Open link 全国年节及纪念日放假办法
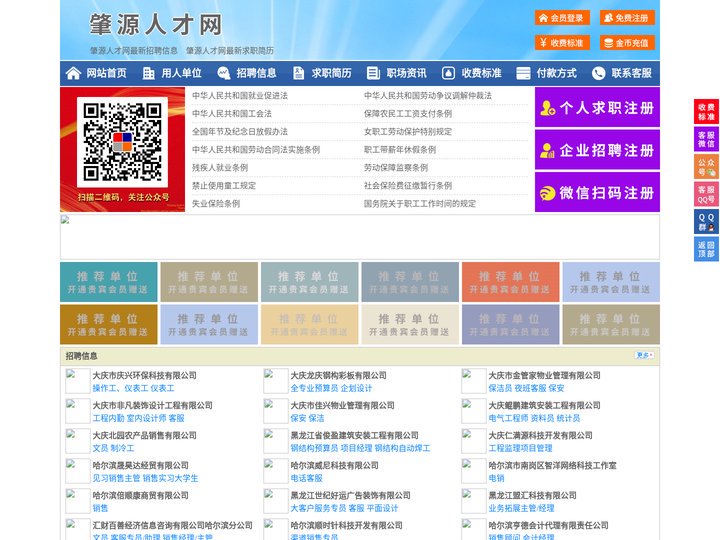The height and width of the screenshot is (540, 720). [240, 132]
